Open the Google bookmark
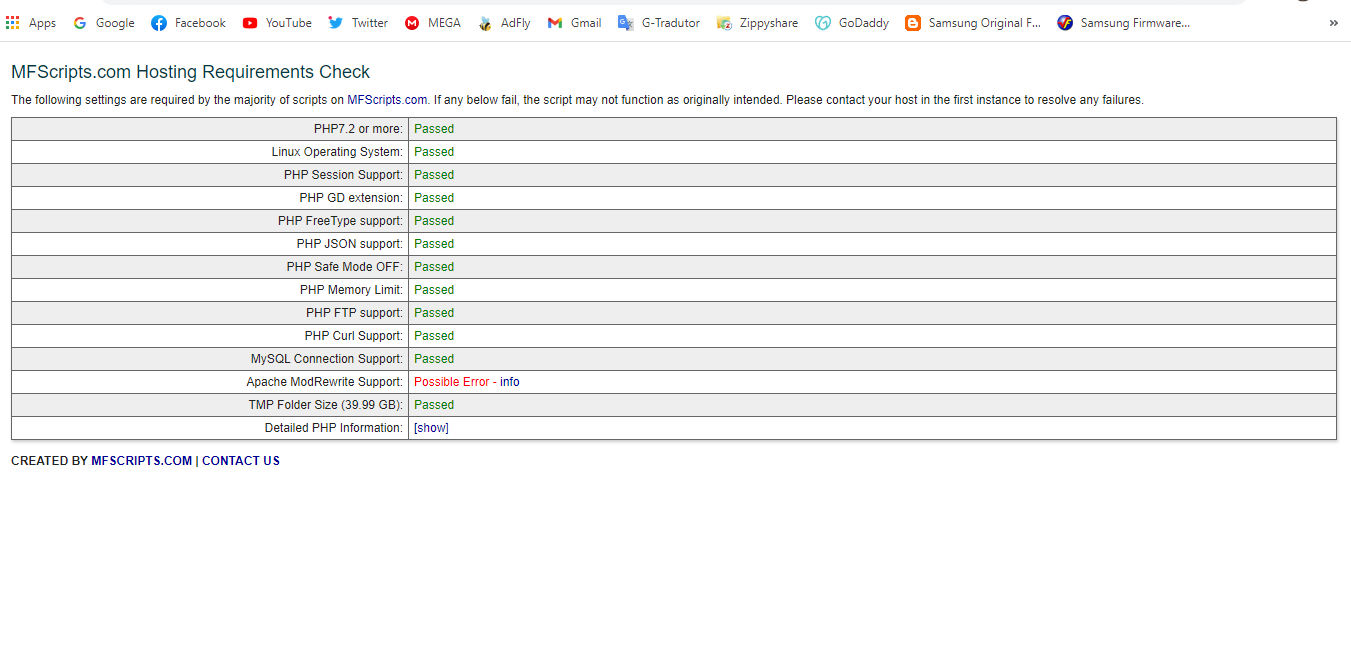Screen dimensions: 1351x645 (104, 23)
